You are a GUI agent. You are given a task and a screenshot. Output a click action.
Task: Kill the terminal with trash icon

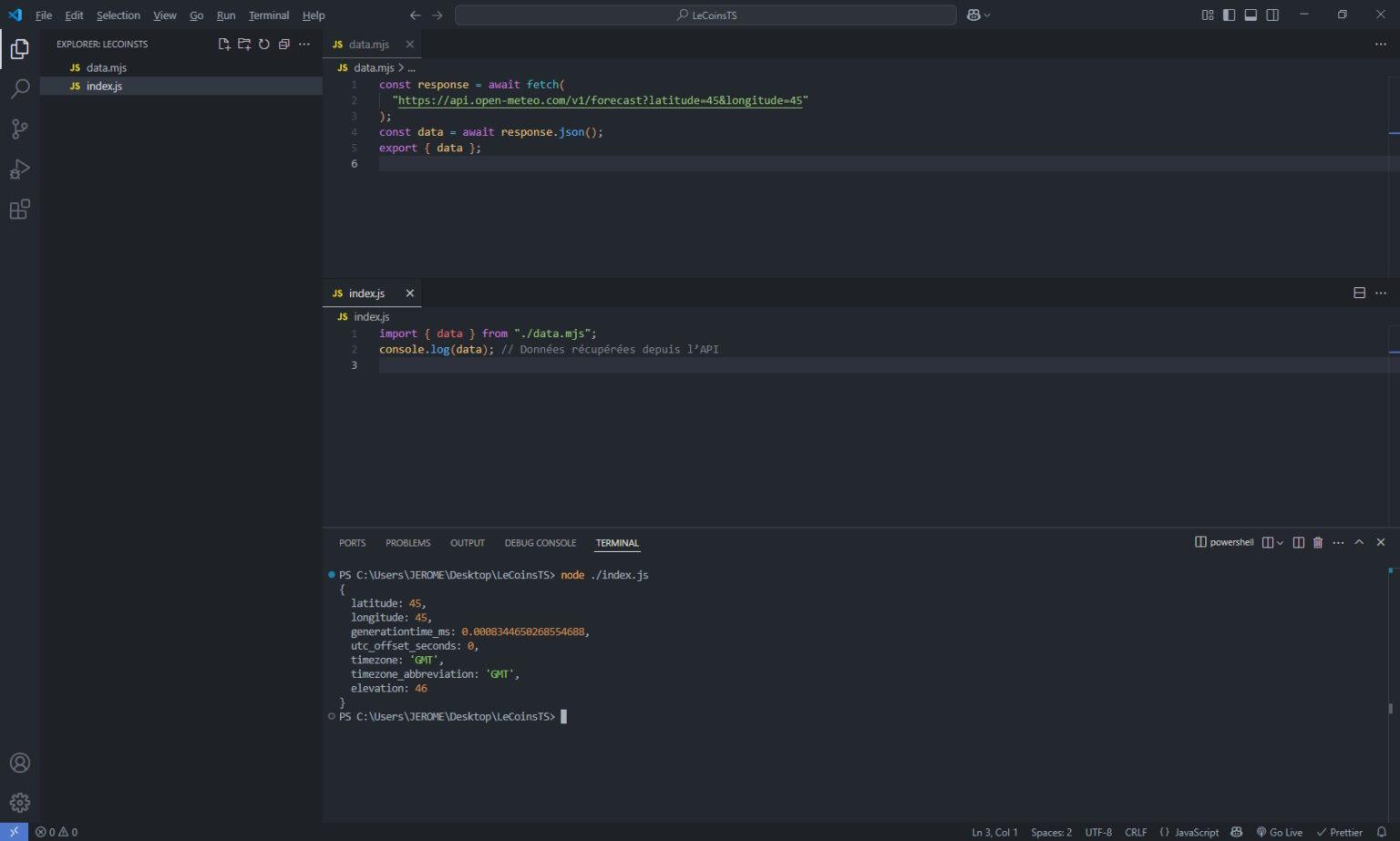pyautogui.click(x=1317, y=542)
